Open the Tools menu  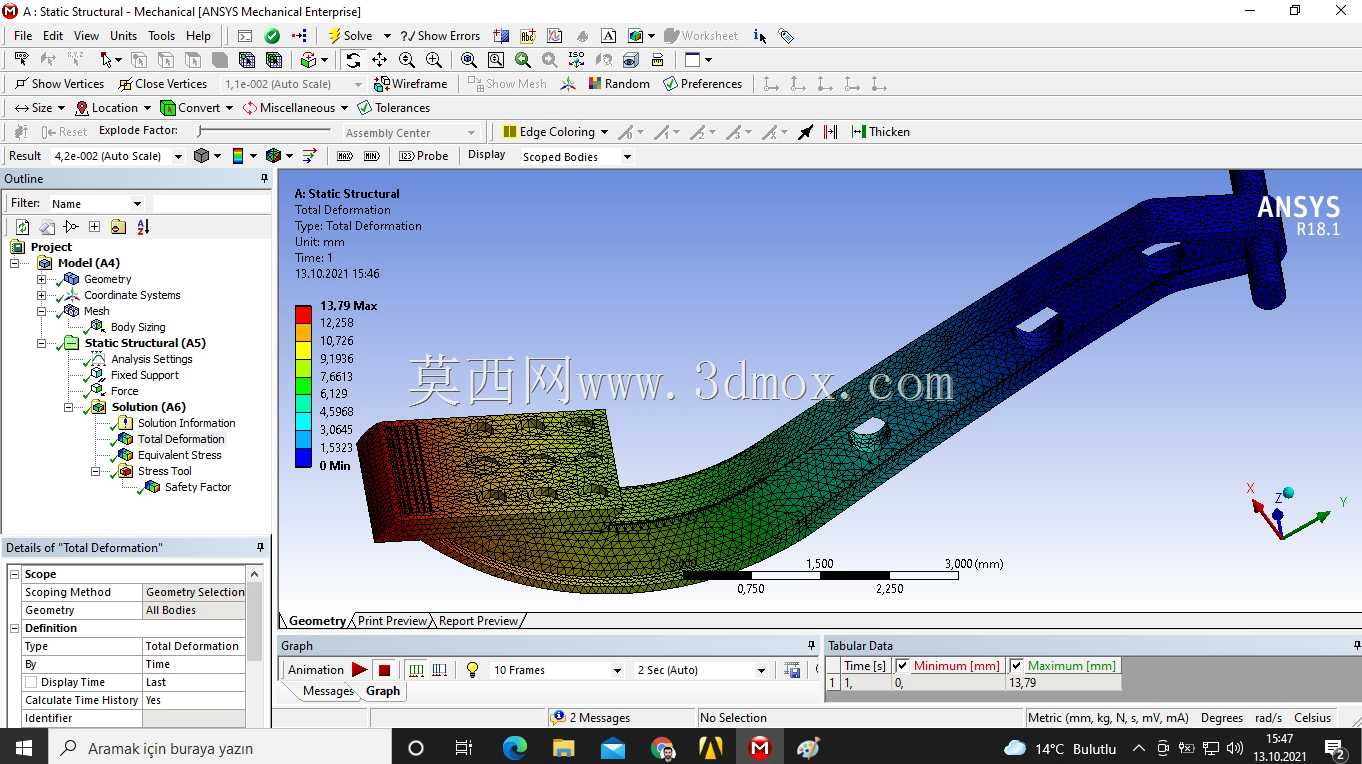pyautogui.click(x=162, y=36)
